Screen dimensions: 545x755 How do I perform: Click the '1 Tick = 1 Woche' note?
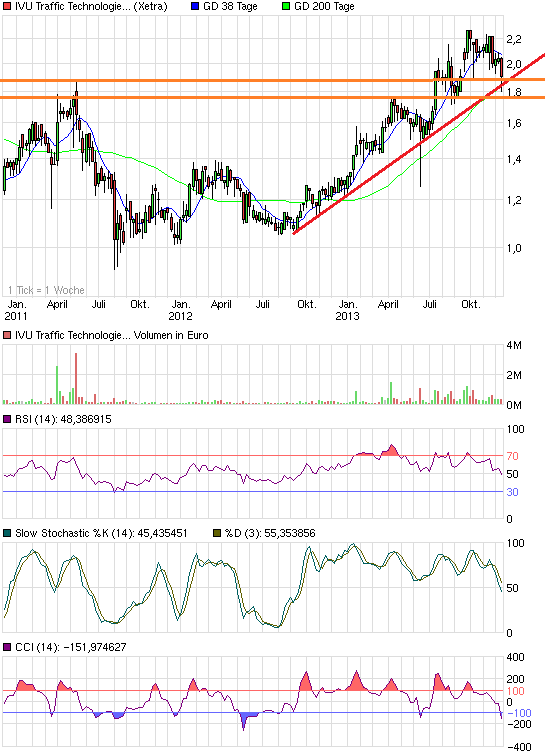(46, 290)
